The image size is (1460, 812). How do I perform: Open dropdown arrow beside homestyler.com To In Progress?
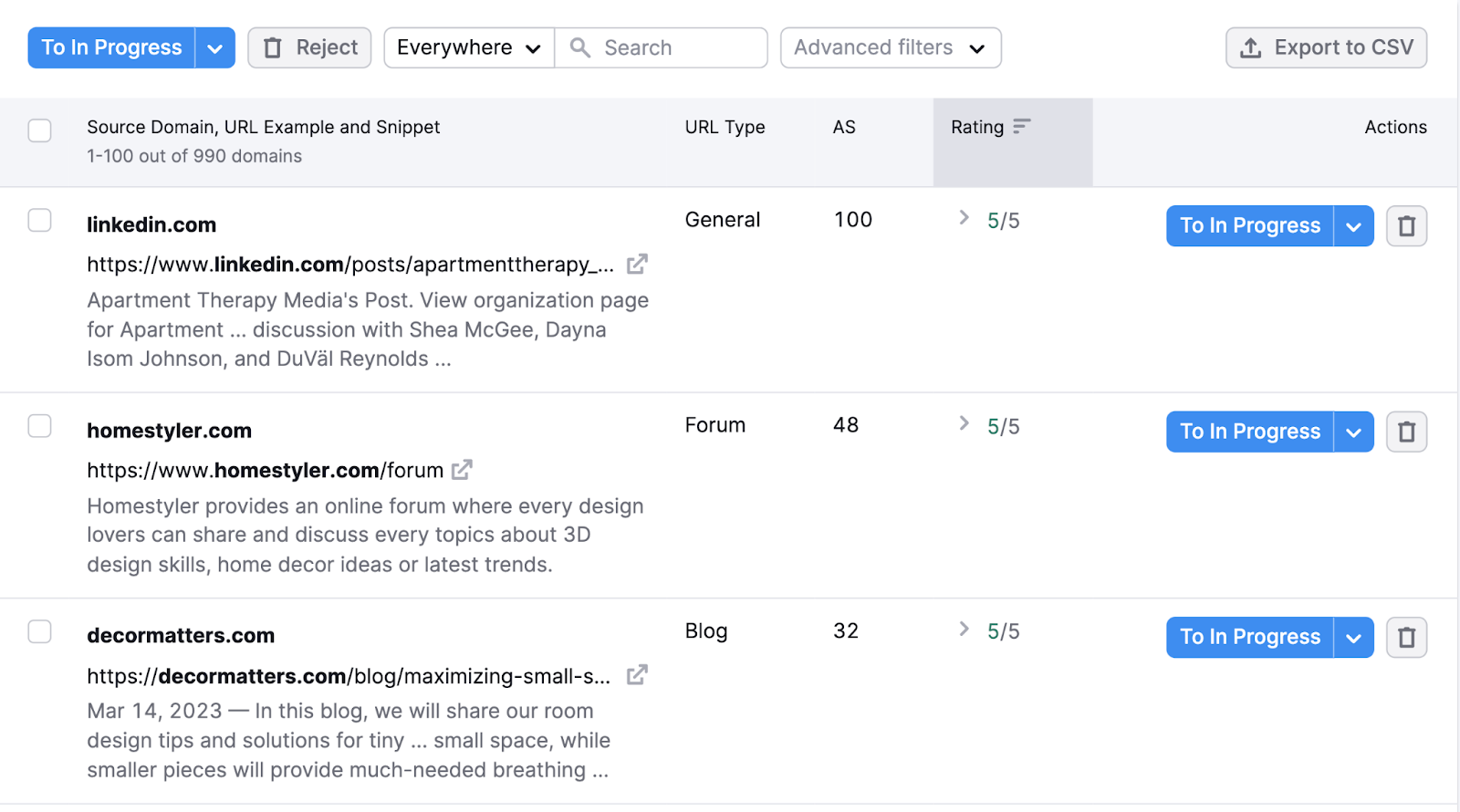1354,432
